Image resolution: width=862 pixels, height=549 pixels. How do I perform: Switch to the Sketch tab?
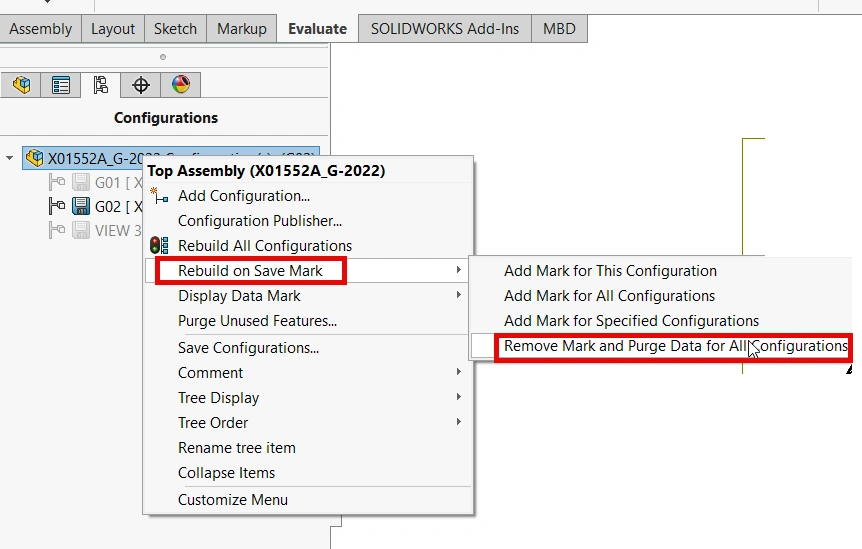(x=175, y=29)
